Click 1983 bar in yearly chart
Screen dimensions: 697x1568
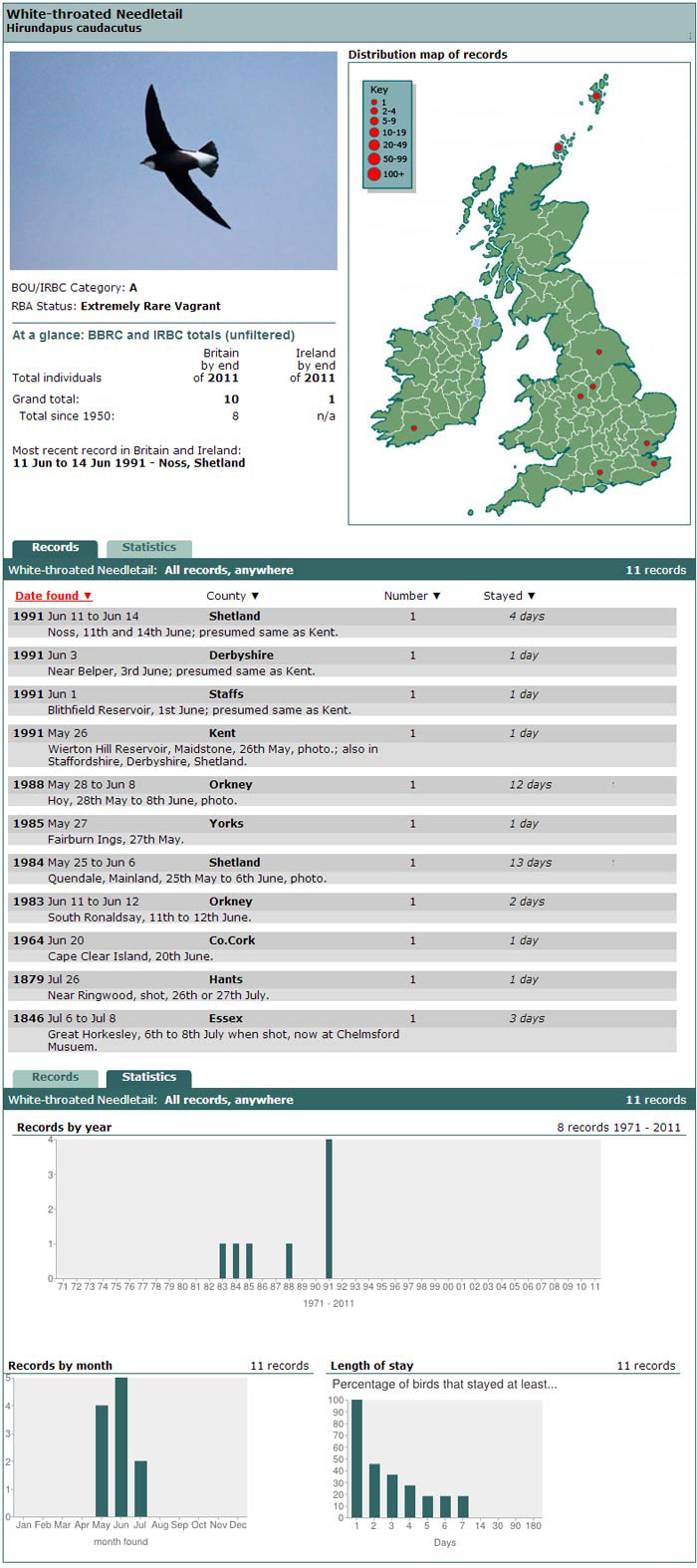[223, 1261]
